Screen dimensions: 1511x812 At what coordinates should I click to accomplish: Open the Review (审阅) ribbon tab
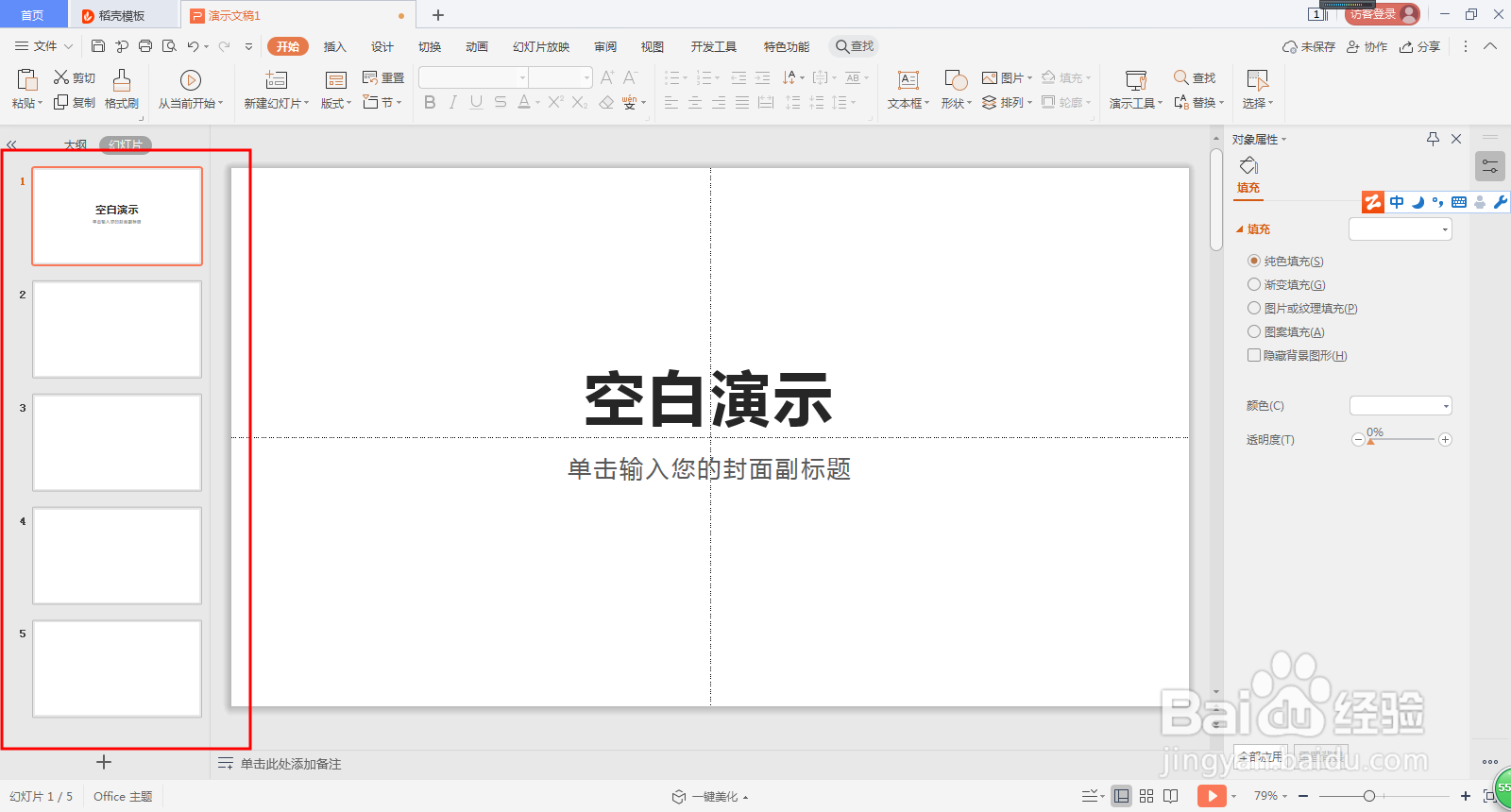click(605, 46)
